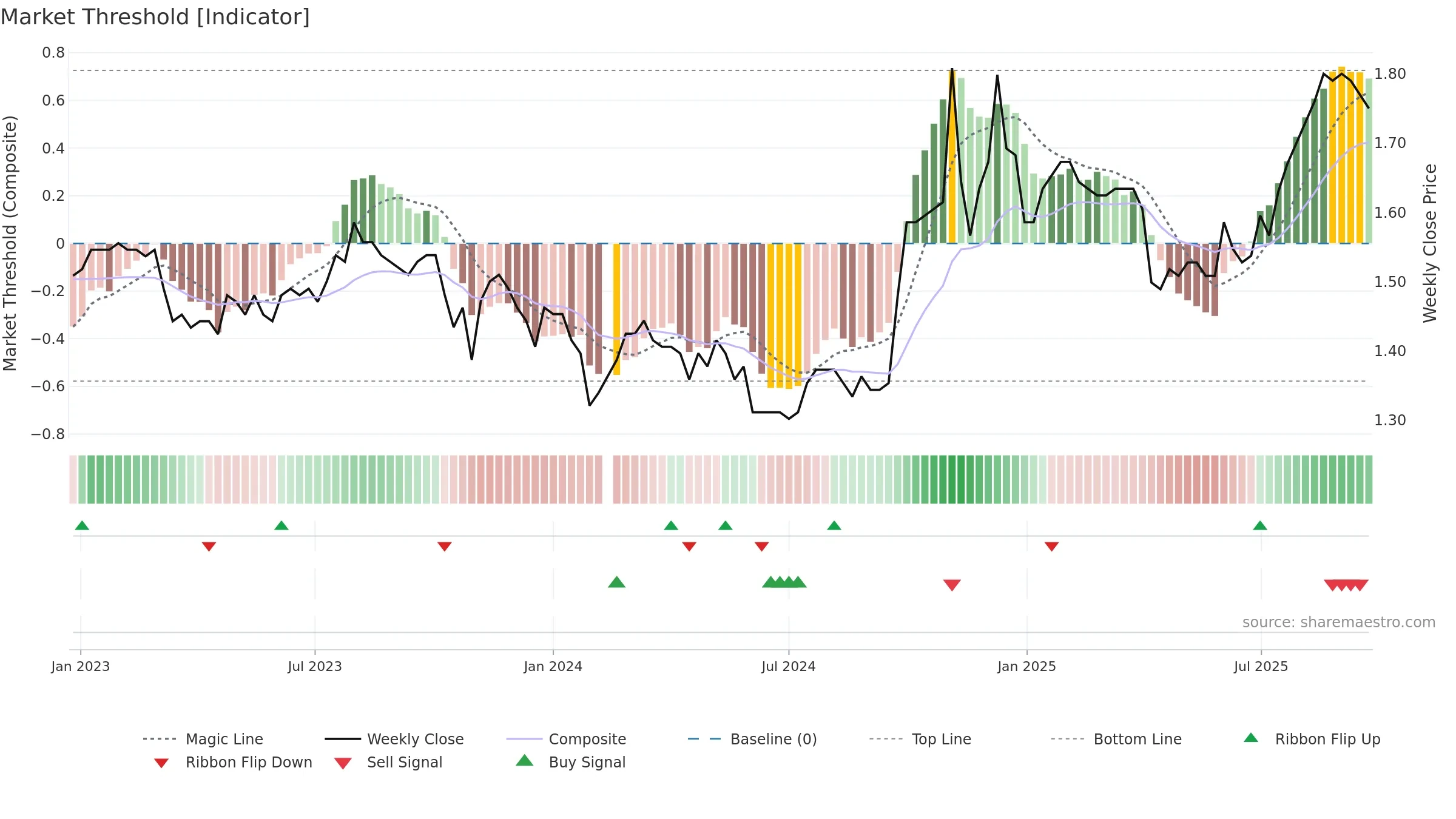Toggle the Bottom Line legend entry
The width and height of the screenshot is (1456, 819).
(1116, 739)
